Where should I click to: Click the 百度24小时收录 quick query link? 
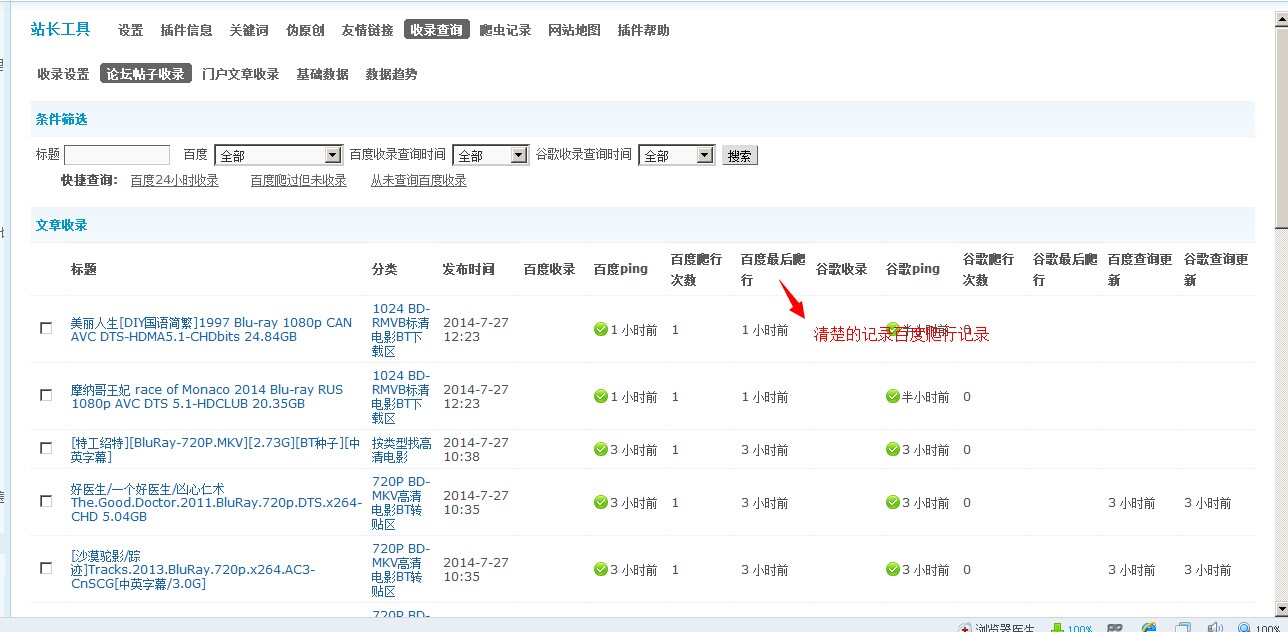175,181
